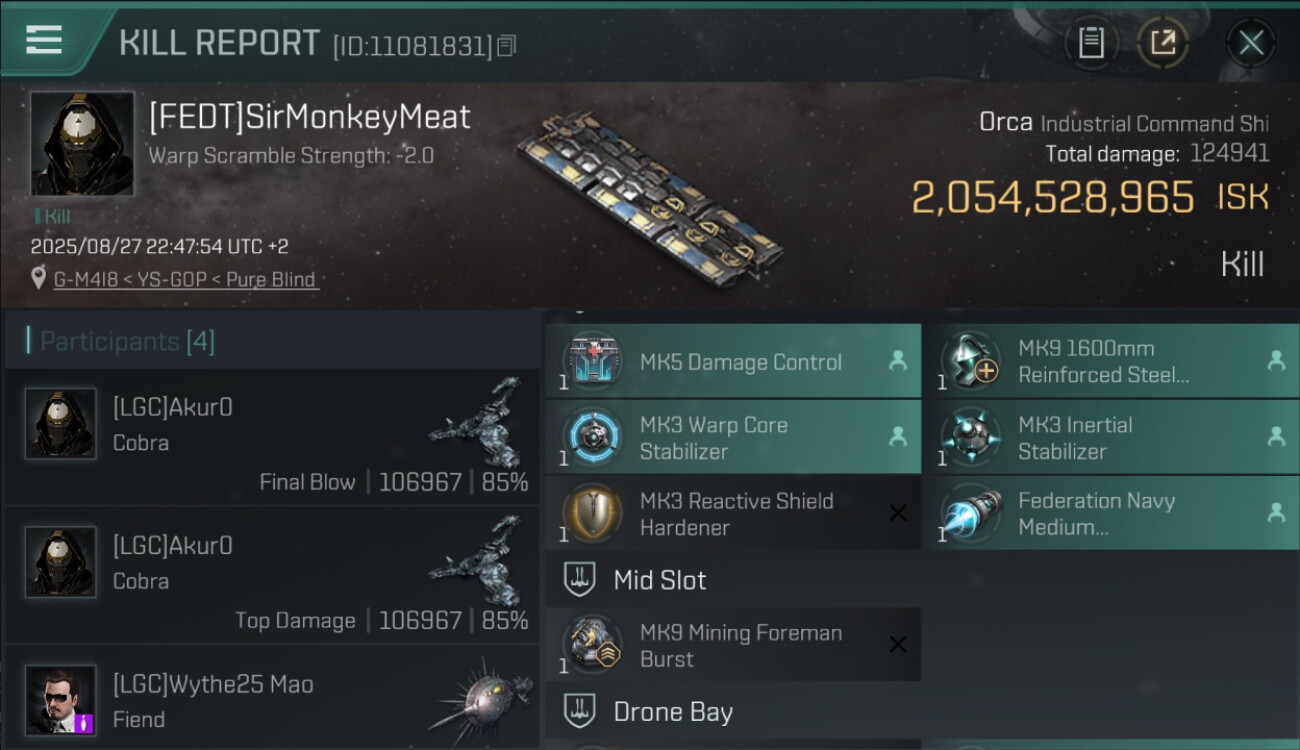Select the MK3 Warp Core Stabilizer icon
The image size is (1300, 750).
coord(593,438)
